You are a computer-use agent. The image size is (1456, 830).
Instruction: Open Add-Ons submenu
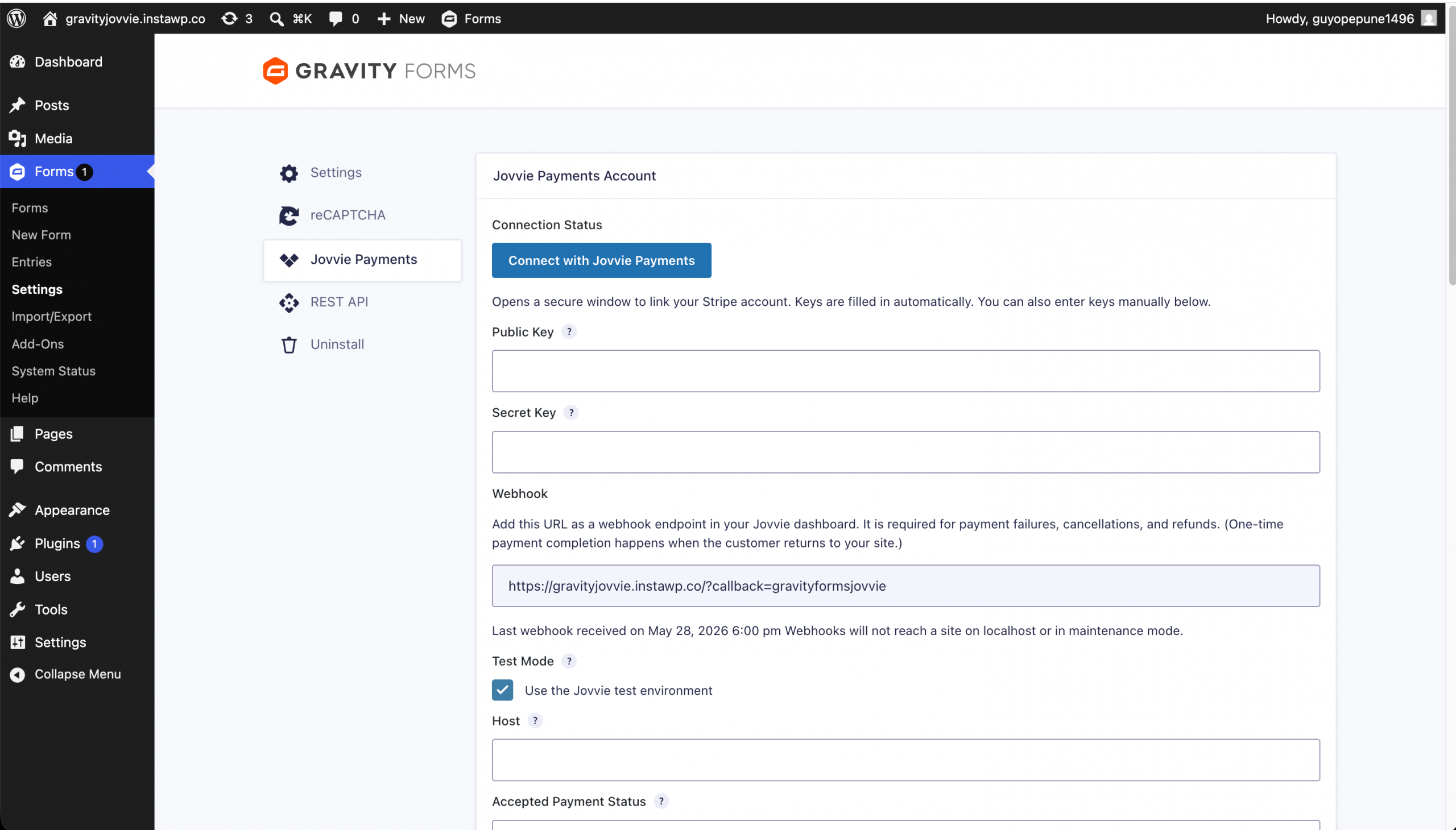click(38, 344)
